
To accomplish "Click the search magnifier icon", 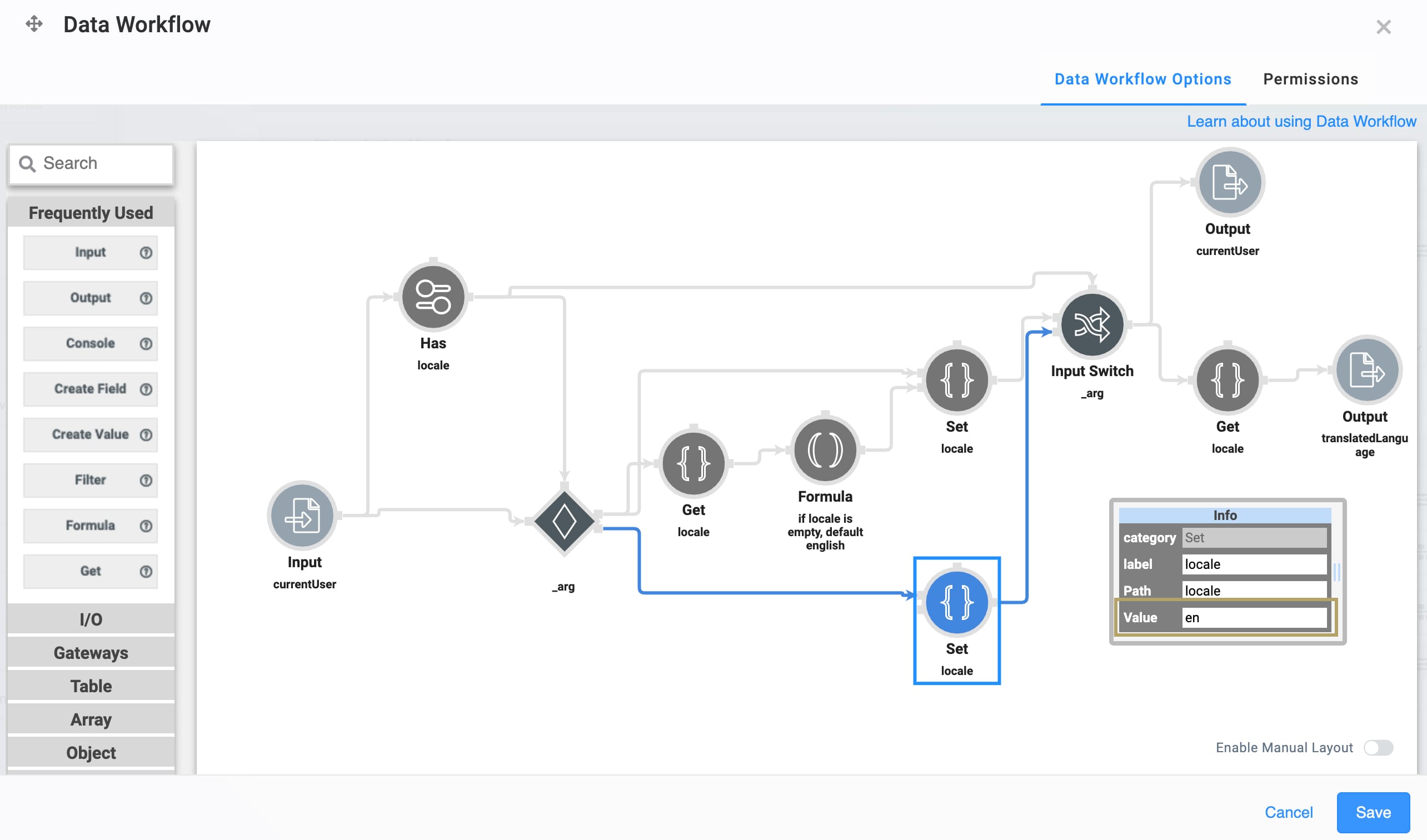I will pos(27,163).
